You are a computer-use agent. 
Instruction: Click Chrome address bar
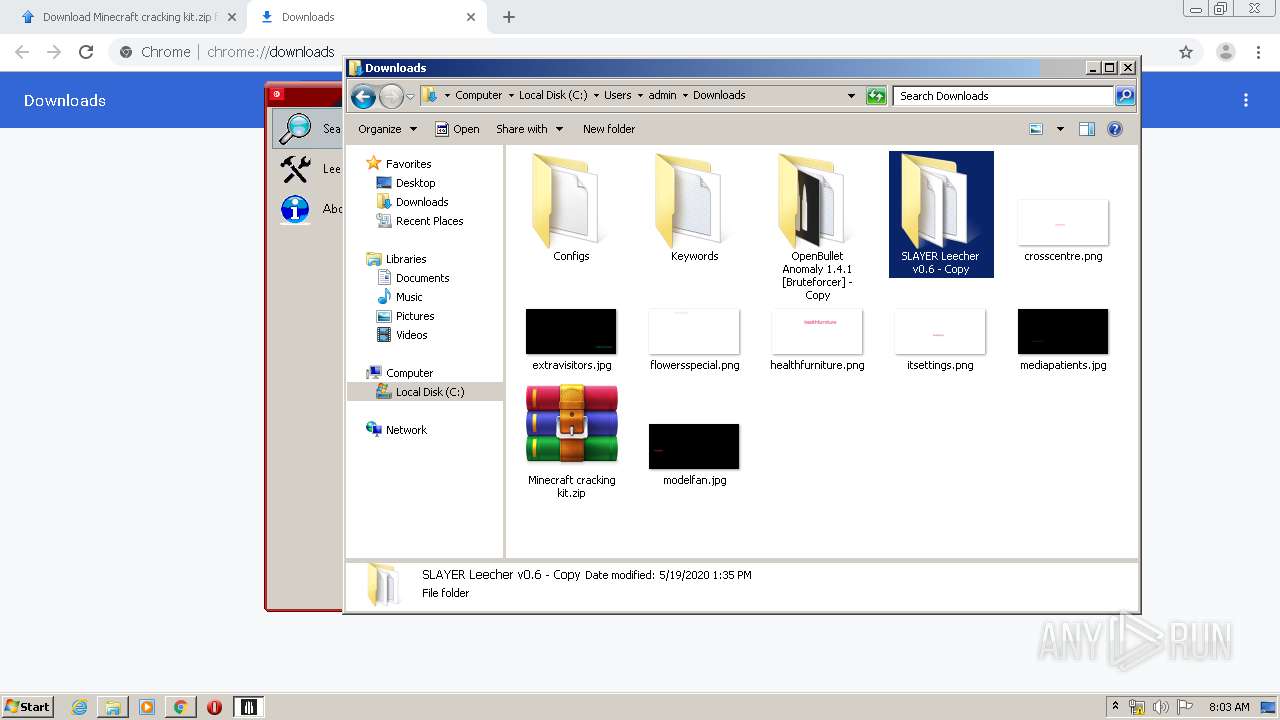[640, 52]
